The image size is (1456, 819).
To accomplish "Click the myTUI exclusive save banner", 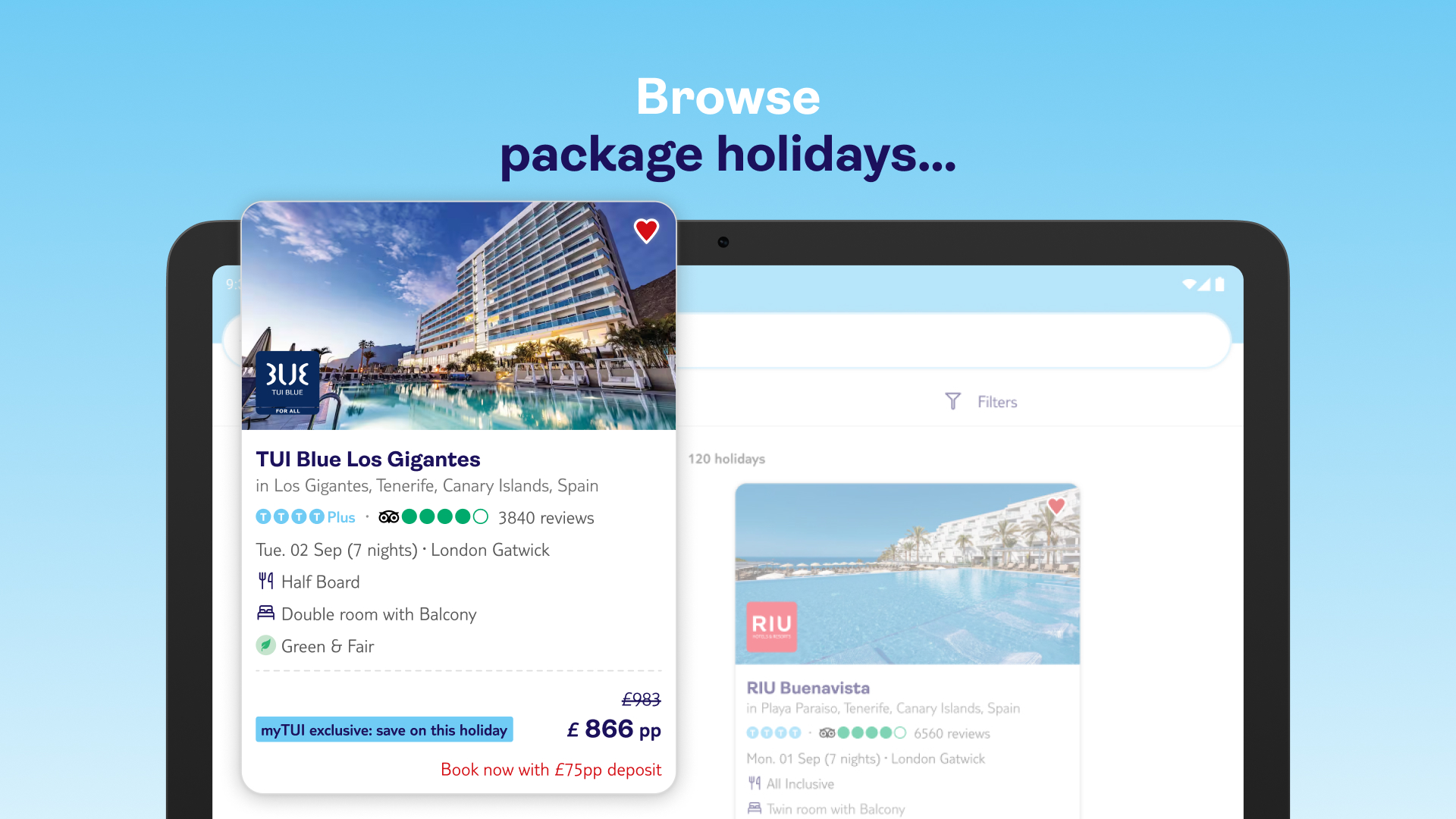I will point(384,730).
